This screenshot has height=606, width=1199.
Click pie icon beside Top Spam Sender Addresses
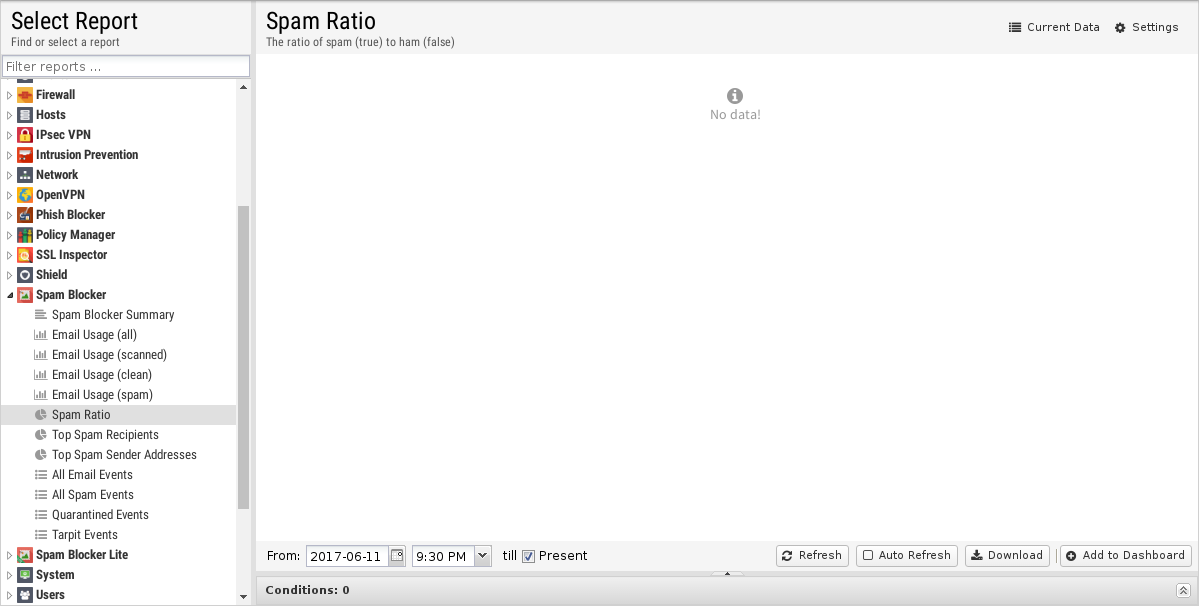pyautogui.click(x=41, y=455)
